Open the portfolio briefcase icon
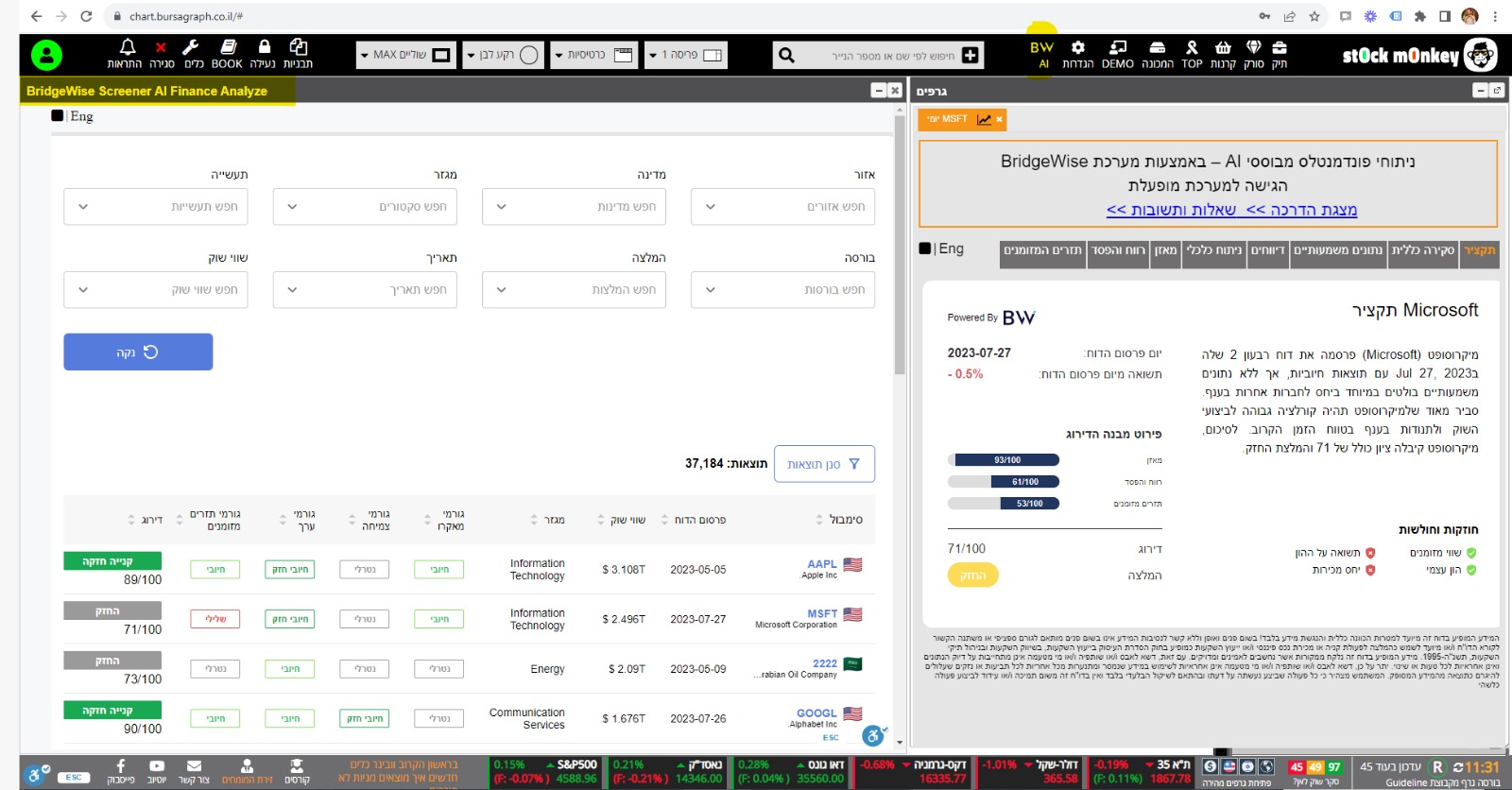This screenshot has height=790, width=1512. [1280, 48]
